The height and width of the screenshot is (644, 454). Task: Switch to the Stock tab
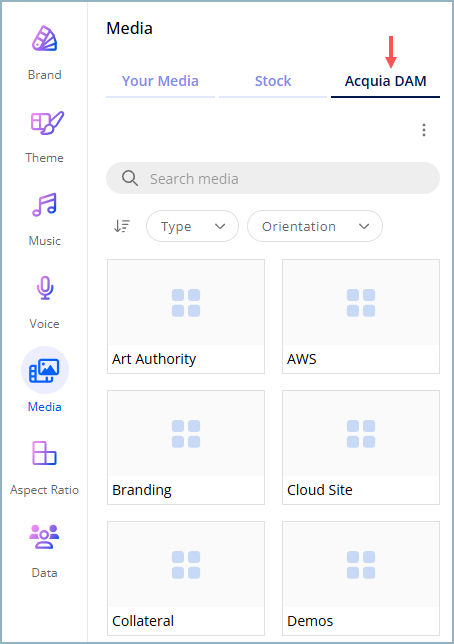pos(273,81)
